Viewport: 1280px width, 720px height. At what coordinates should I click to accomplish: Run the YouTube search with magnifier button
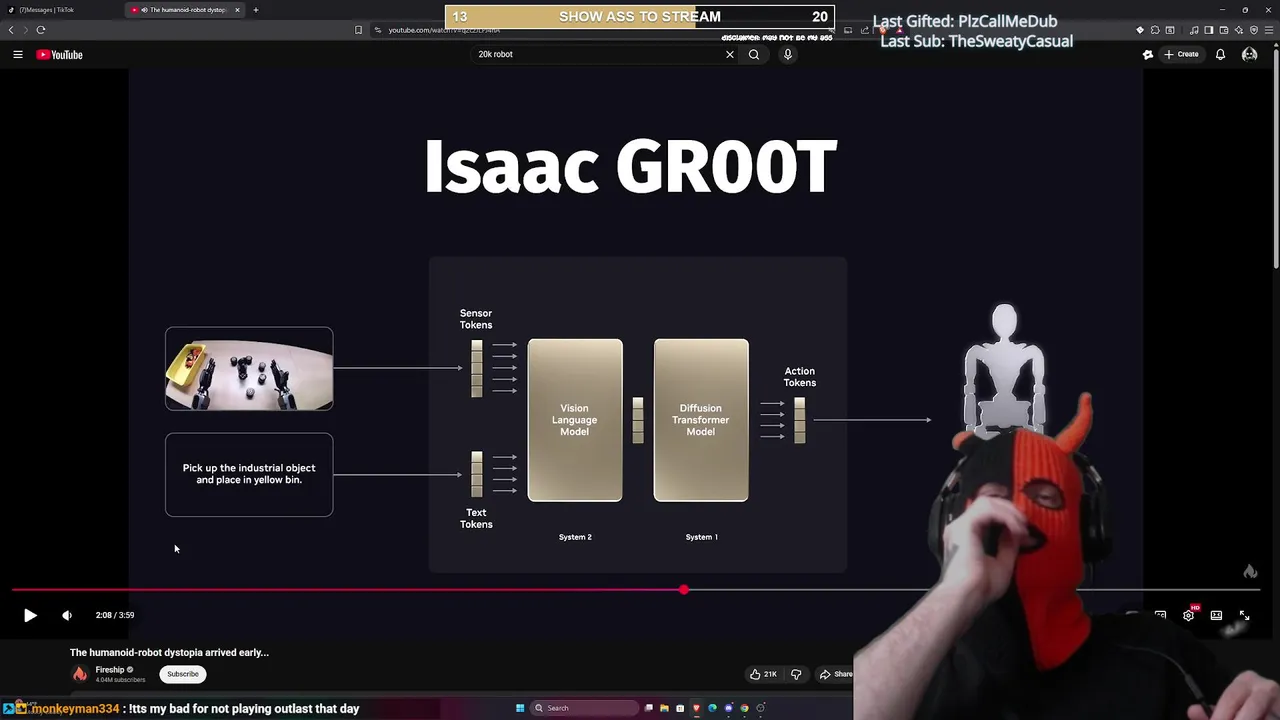[754, 54]
